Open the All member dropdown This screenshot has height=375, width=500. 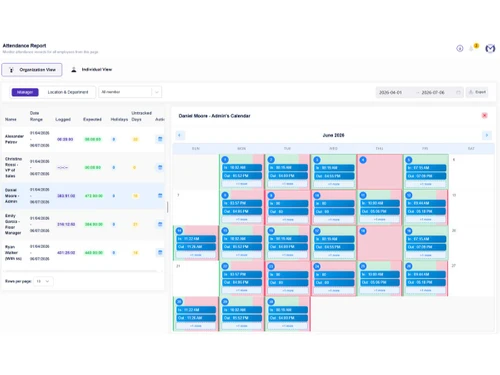pos(130,92)
